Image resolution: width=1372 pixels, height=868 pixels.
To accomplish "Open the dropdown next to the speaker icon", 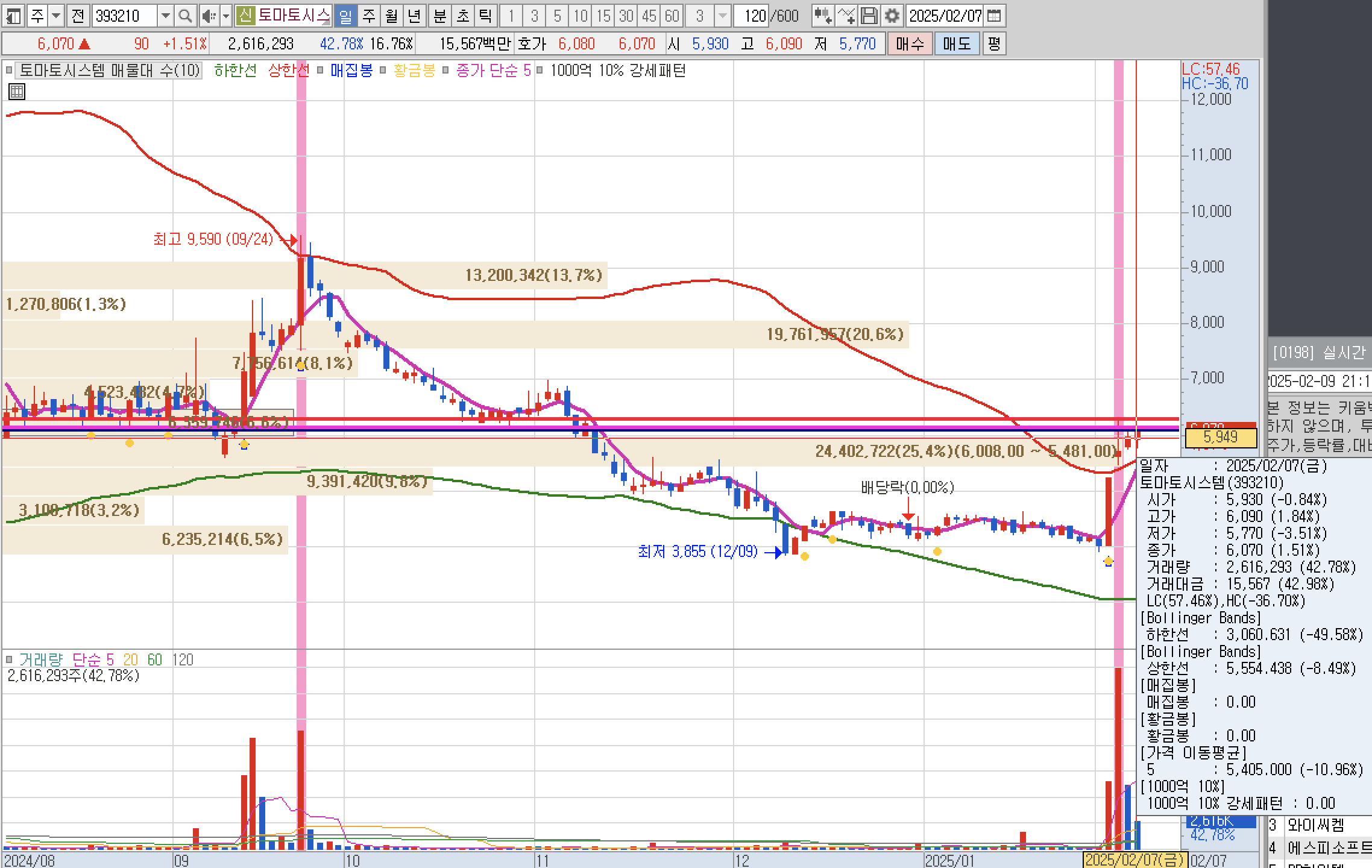I will 226,16.
